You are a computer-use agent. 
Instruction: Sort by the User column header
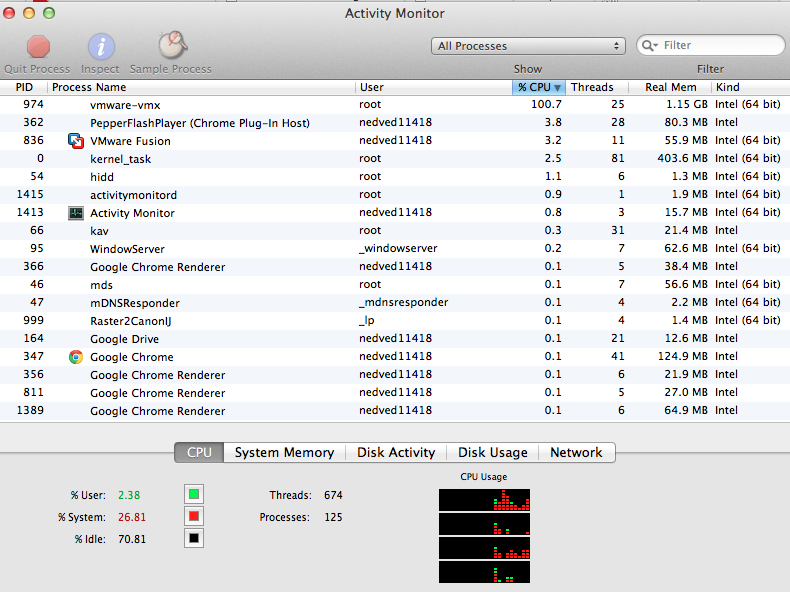(434, 87)
